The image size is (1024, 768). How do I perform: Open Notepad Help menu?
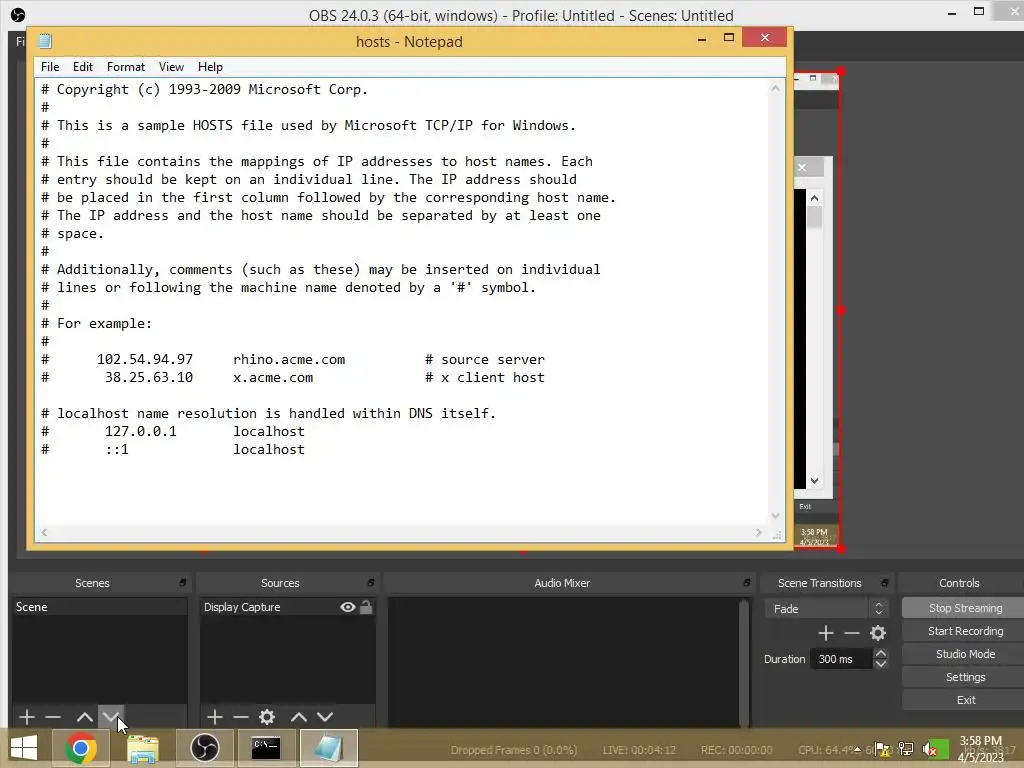(210, 67)
